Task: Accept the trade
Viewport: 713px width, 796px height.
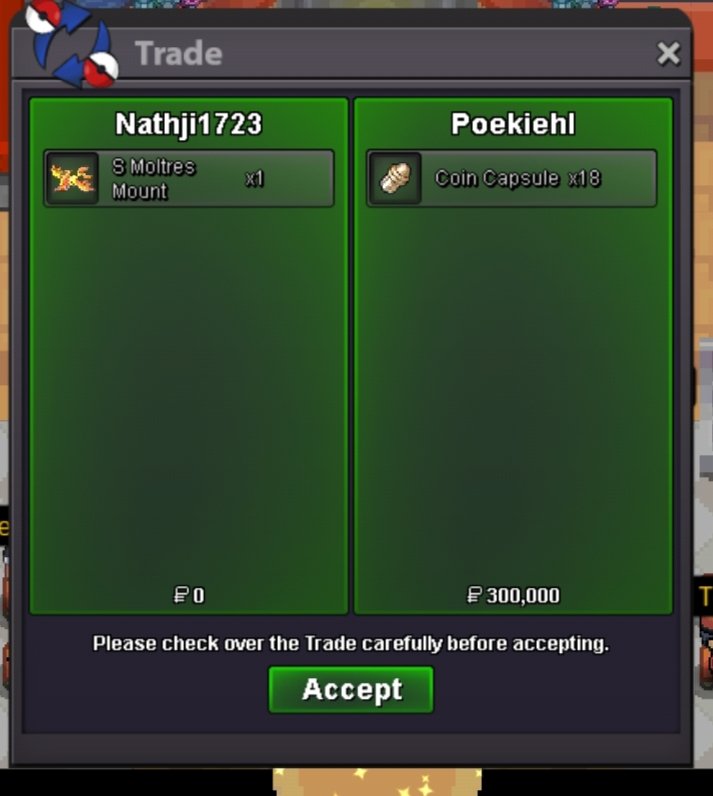Action: tap(351, 689)
